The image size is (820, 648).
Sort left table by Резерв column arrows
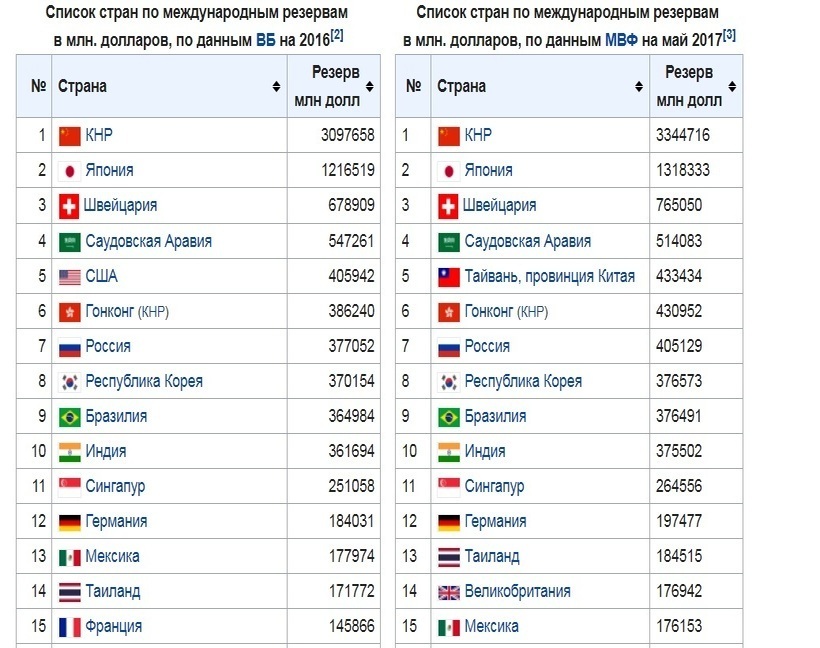[x=370, y=87]
